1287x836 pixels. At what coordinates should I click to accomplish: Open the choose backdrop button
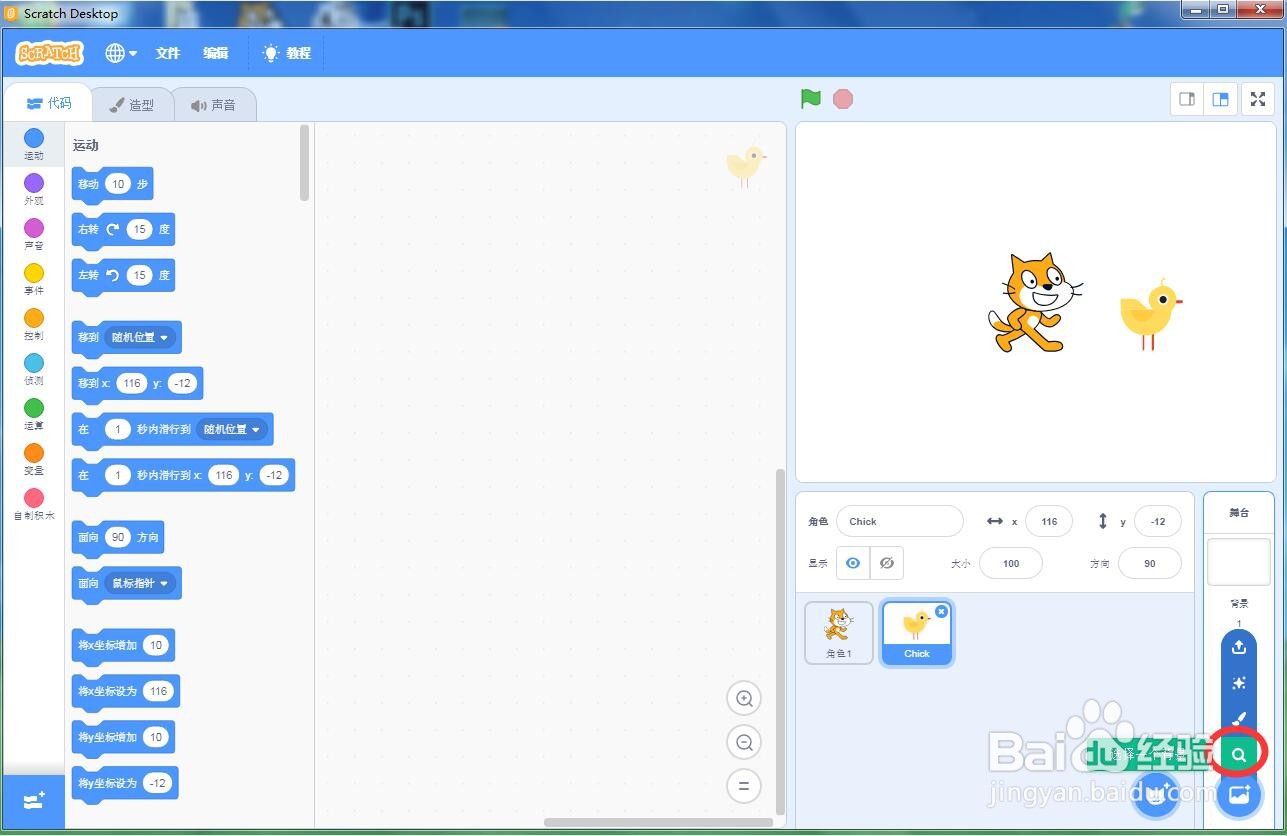(x=1239, y=795)
